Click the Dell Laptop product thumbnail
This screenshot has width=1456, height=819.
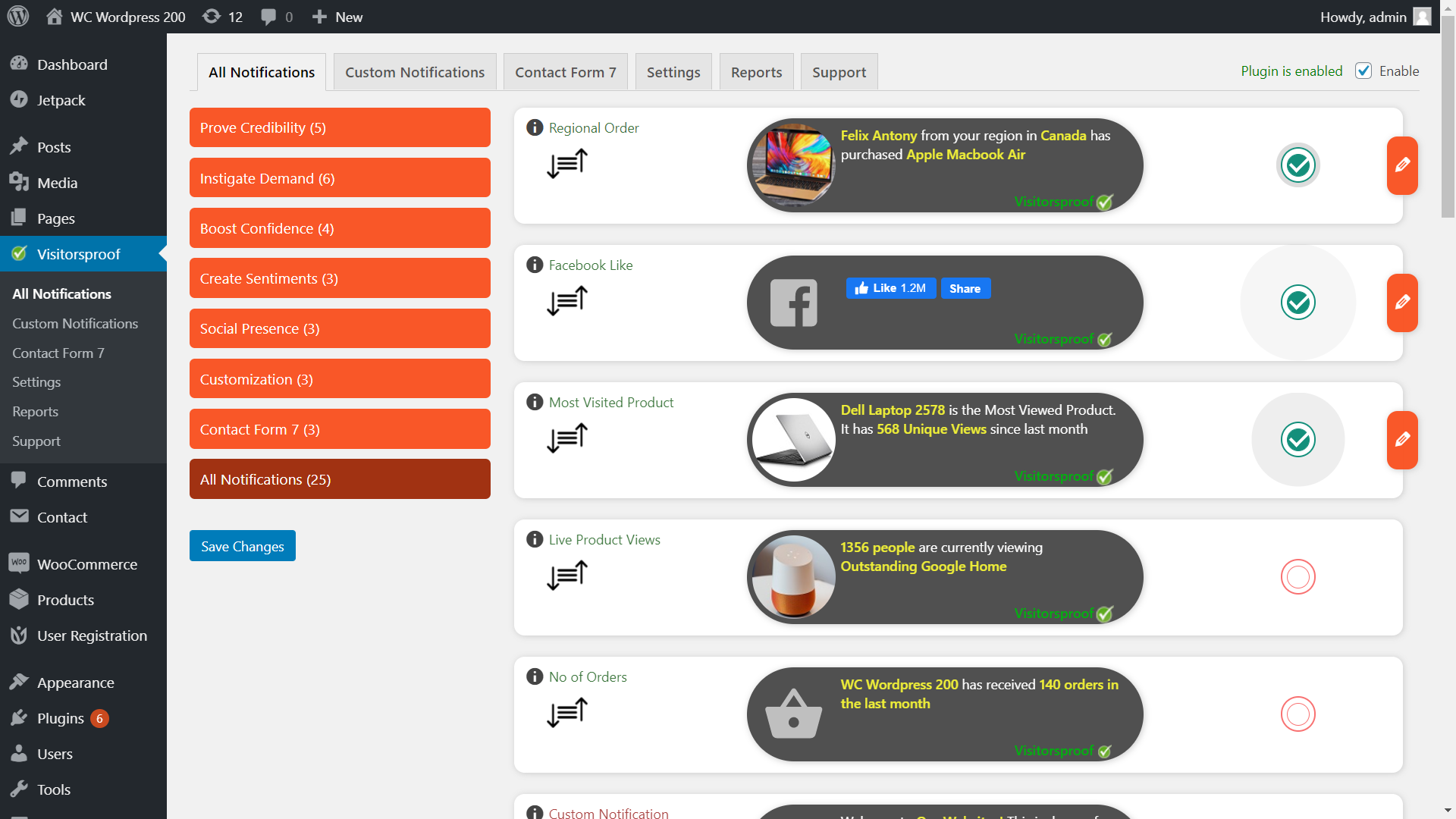coord(793,440)
